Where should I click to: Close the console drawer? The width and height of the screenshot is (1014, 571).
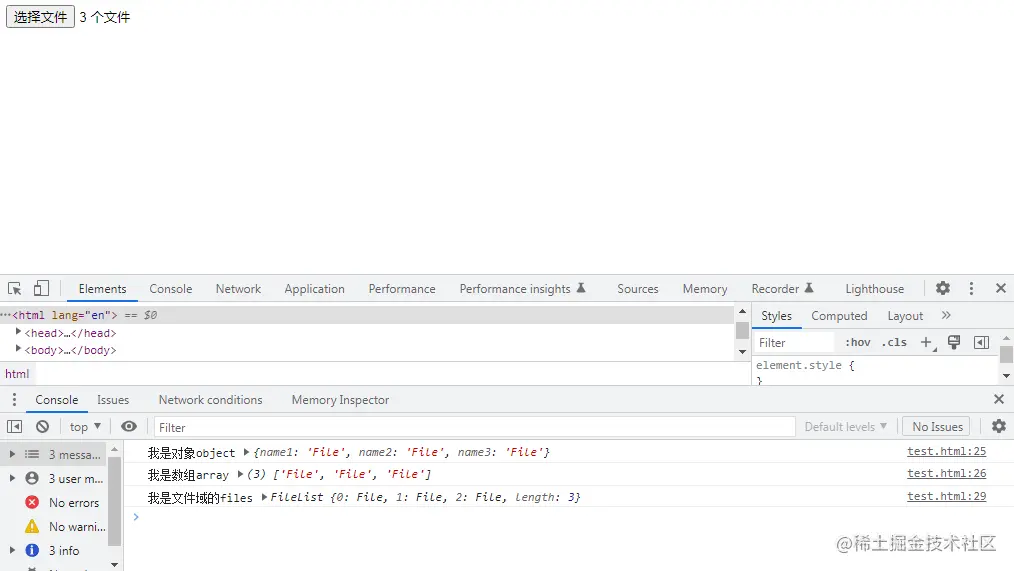coord(998,400)
